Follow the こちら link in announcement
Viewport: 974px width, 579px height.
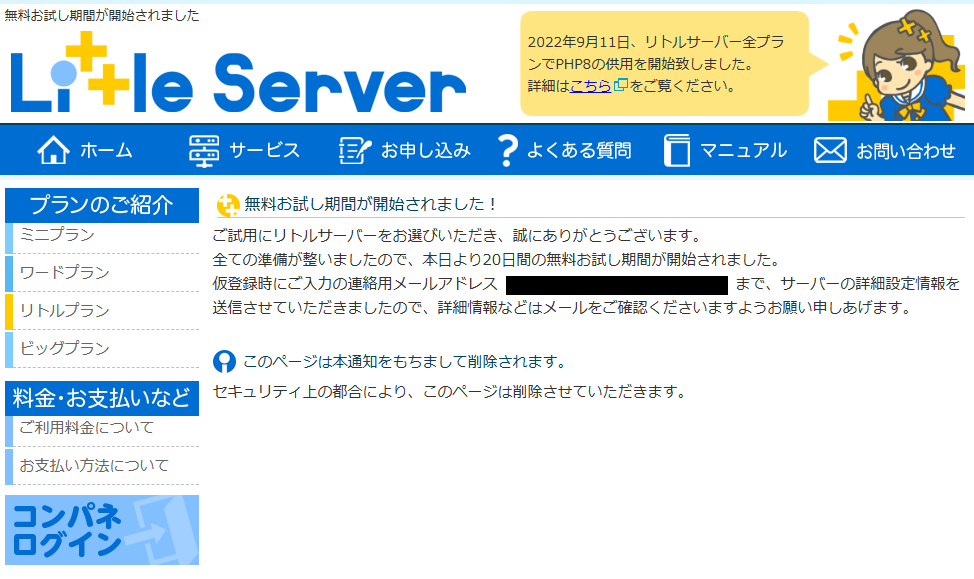590,86
